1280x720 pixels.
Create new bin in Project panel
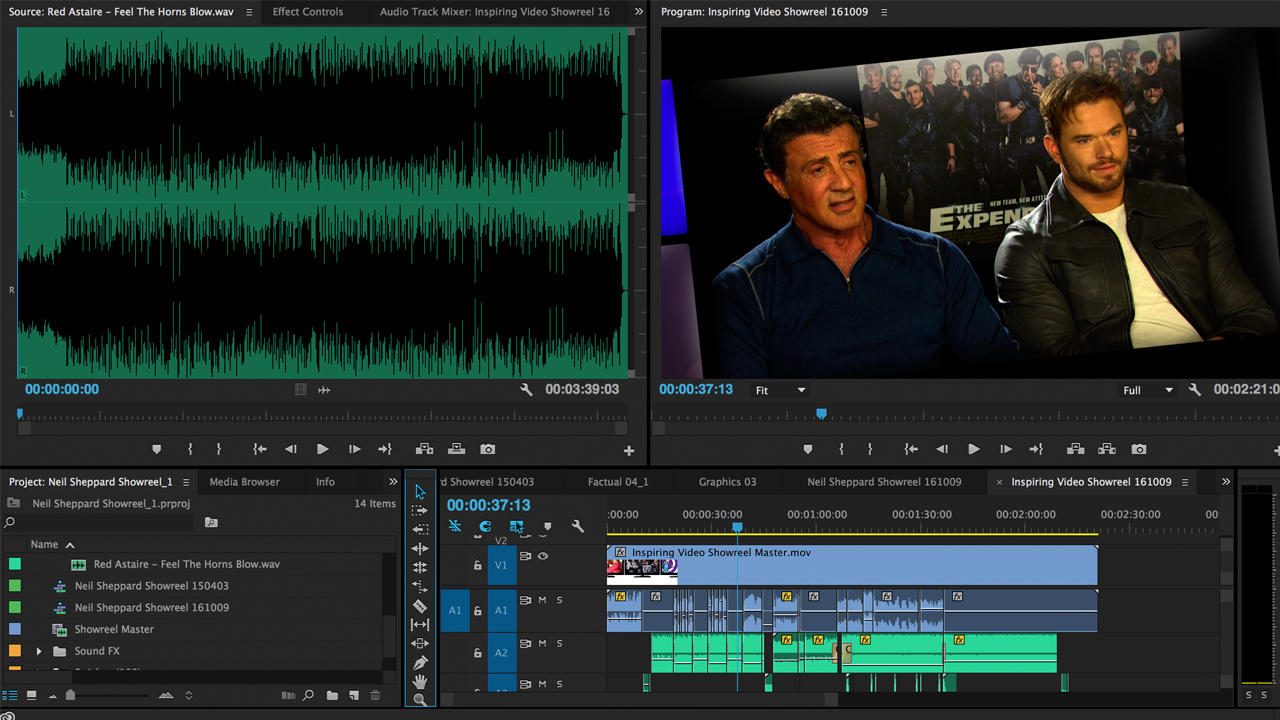pyautogui.click(x=332, y=695)
